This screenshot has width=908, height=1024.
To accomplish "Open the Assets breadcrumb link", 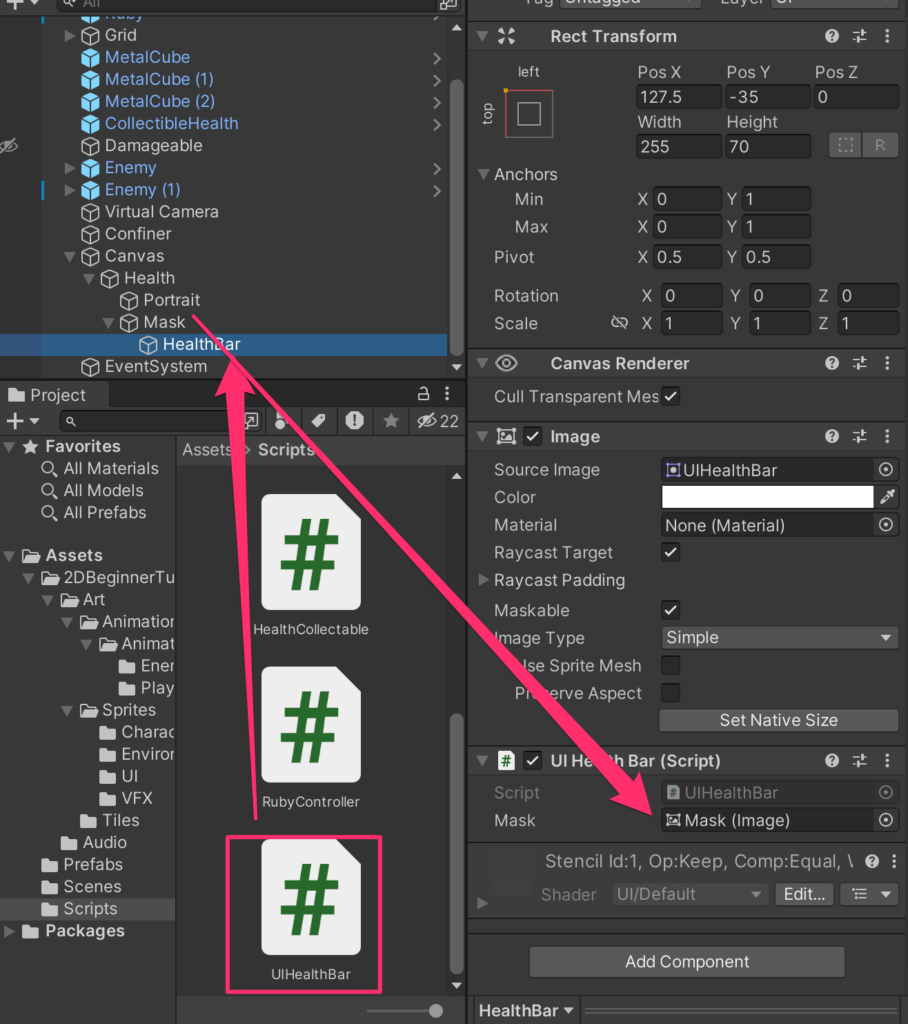I will pos(207,449).
